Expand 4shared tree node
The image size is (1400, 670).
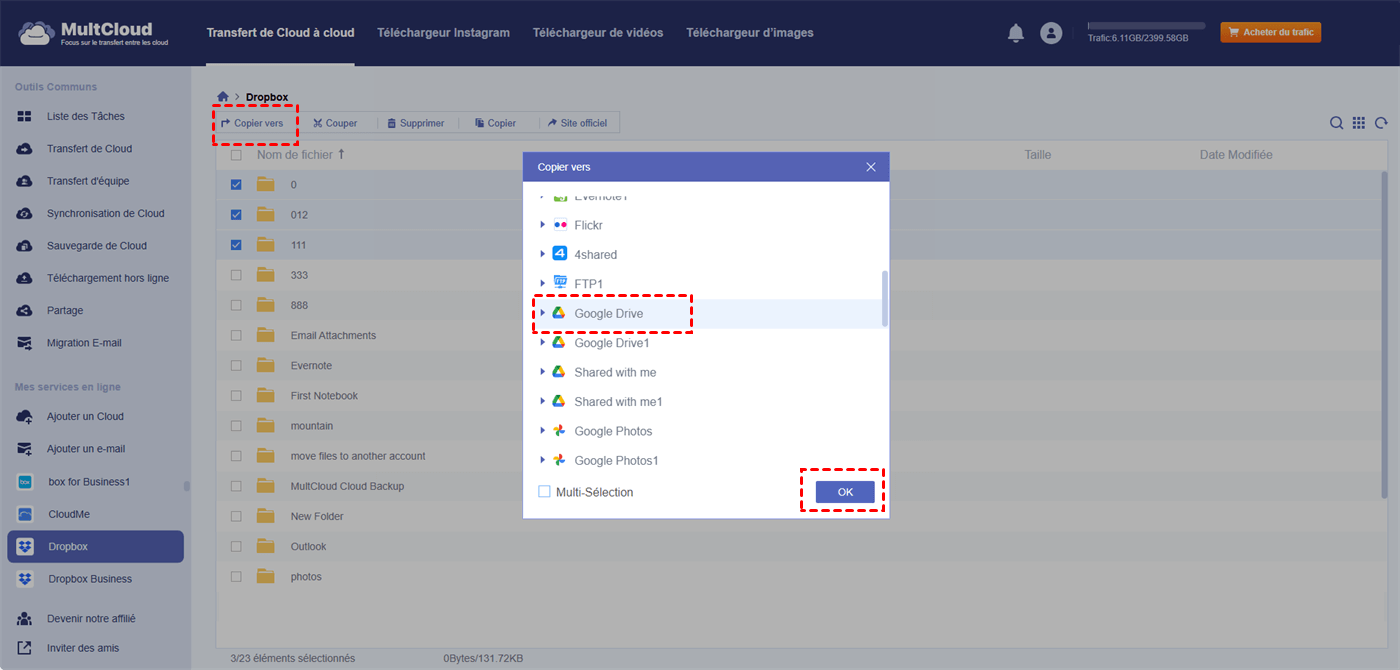[x=543, y=254]
